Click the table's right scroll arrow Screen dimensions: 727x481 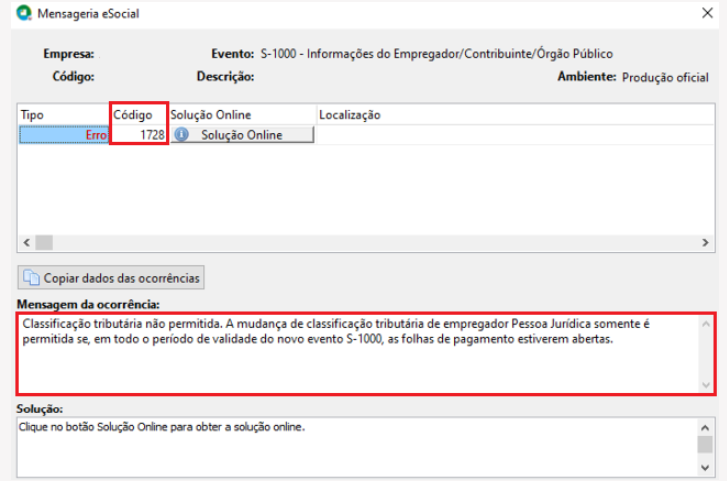[705, 243]
